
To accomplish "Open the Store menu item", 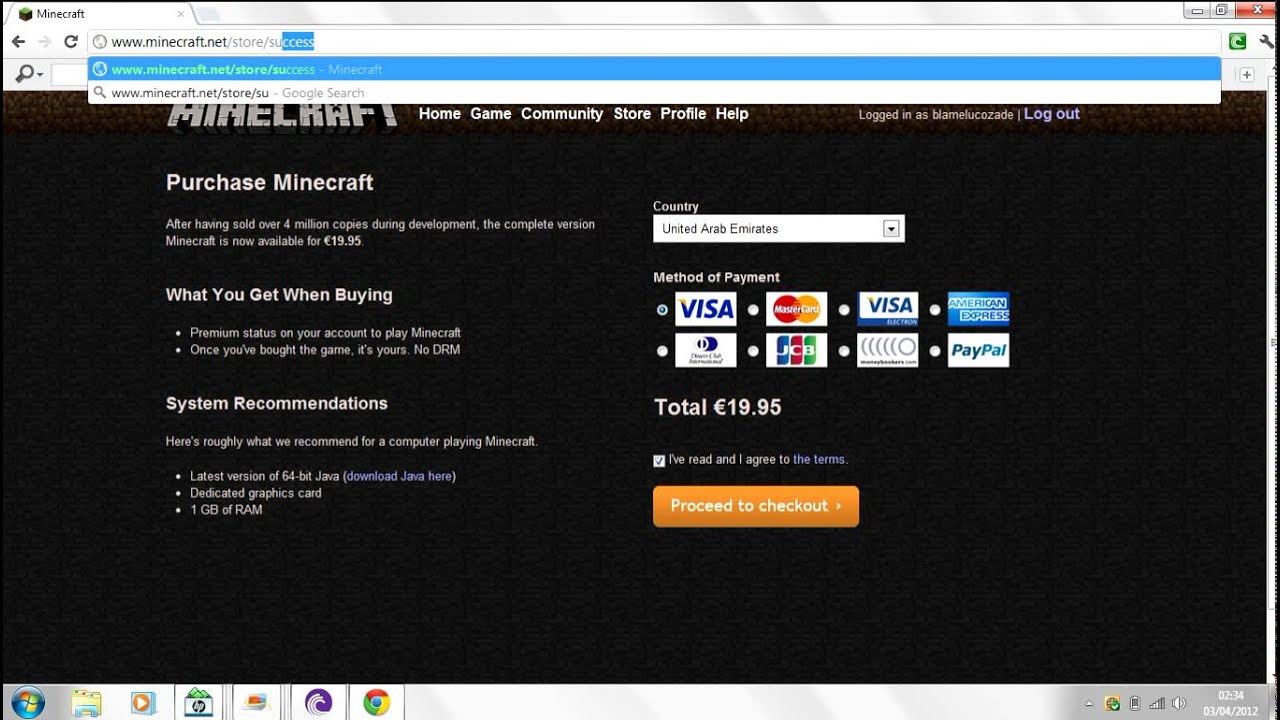I will (632, 114).
